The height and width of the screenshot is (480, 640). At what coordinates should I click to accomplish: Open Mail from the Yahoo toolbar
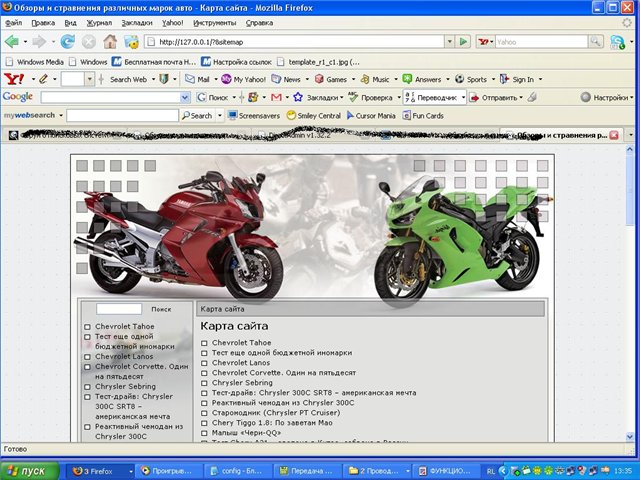coord(197,79)
